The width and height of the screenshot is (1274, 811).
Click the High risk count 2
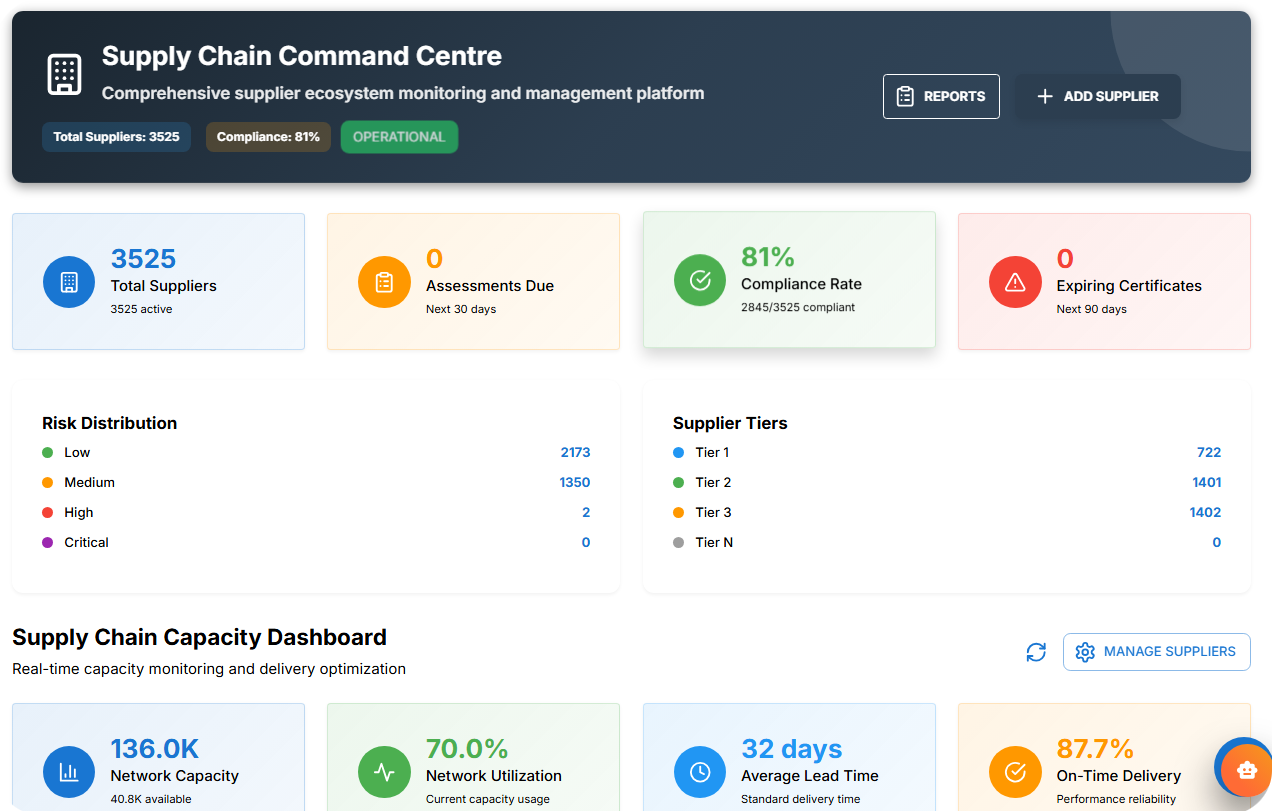tap(586, 513)
